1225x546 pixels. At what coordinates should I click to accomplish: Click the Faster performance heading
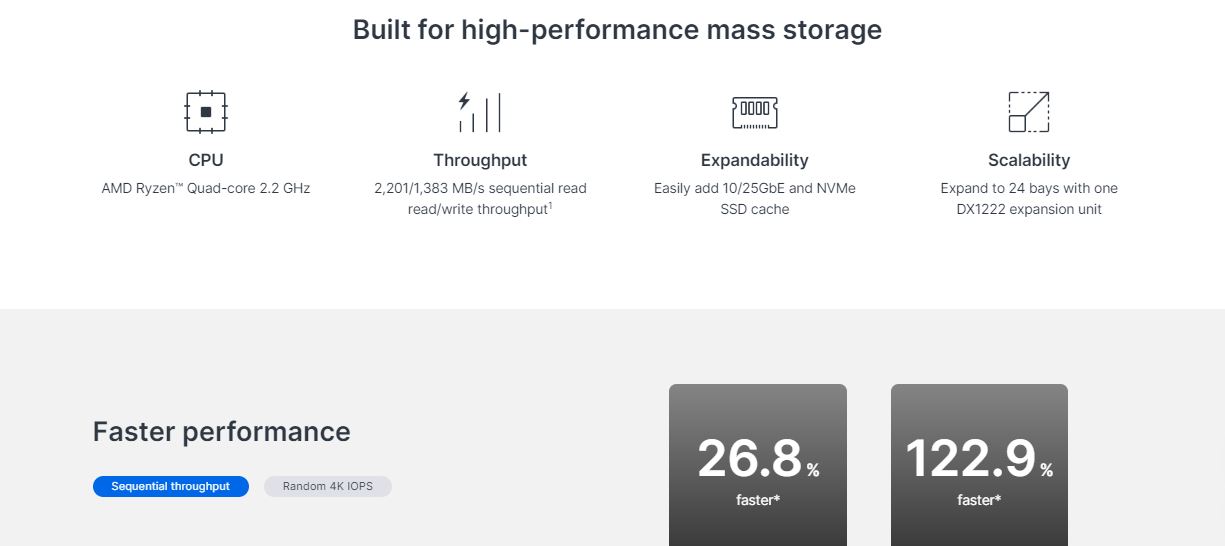(x=222, y=431)
